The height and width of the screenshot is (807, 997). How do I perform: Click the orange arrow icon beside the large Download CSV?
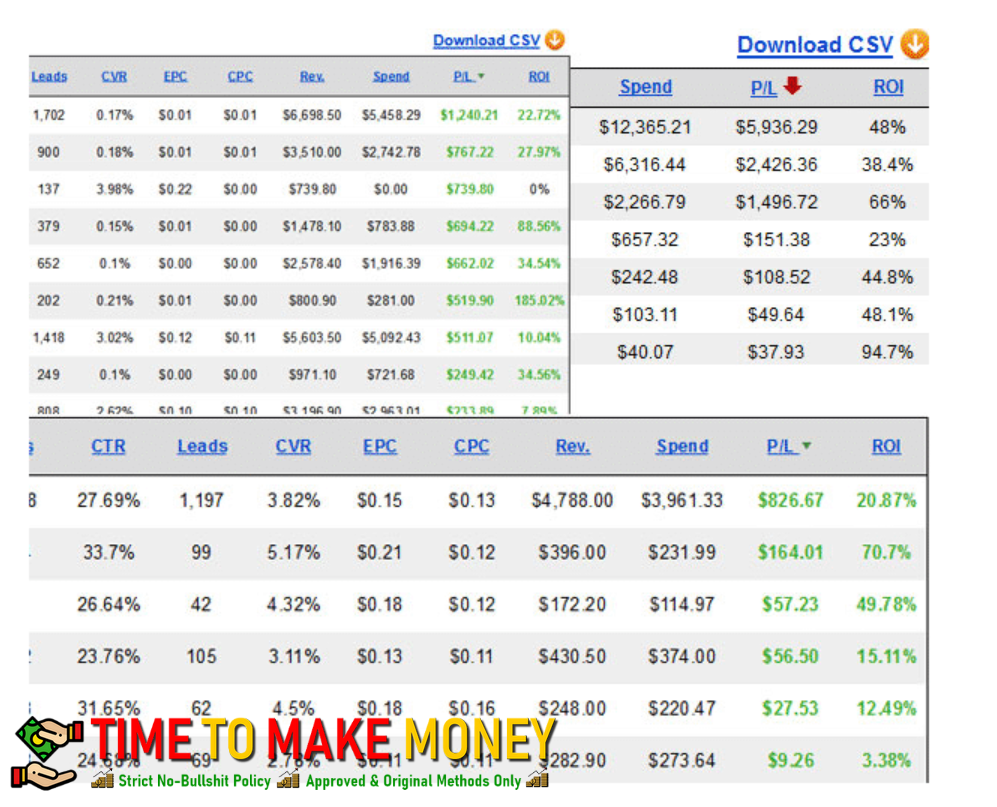point(914,45)
